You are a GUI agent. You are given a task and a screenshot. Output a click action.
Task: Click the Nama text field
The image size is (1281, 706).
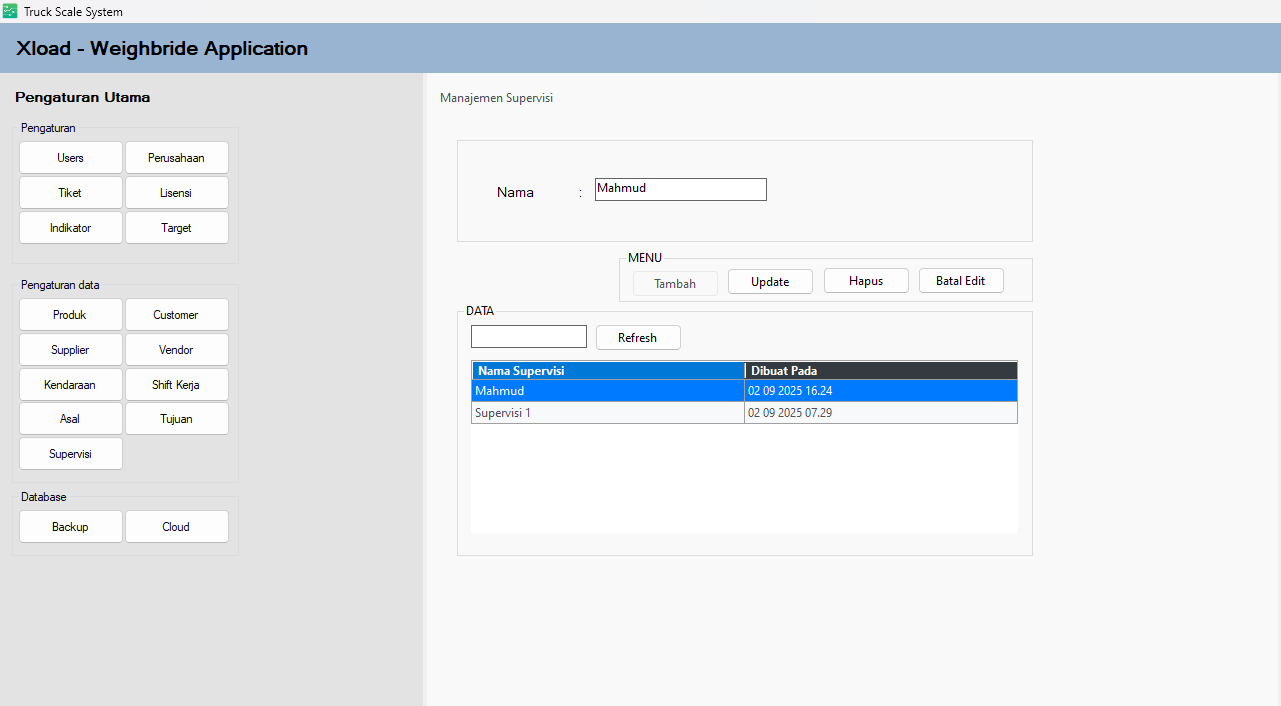click(680, 189)
